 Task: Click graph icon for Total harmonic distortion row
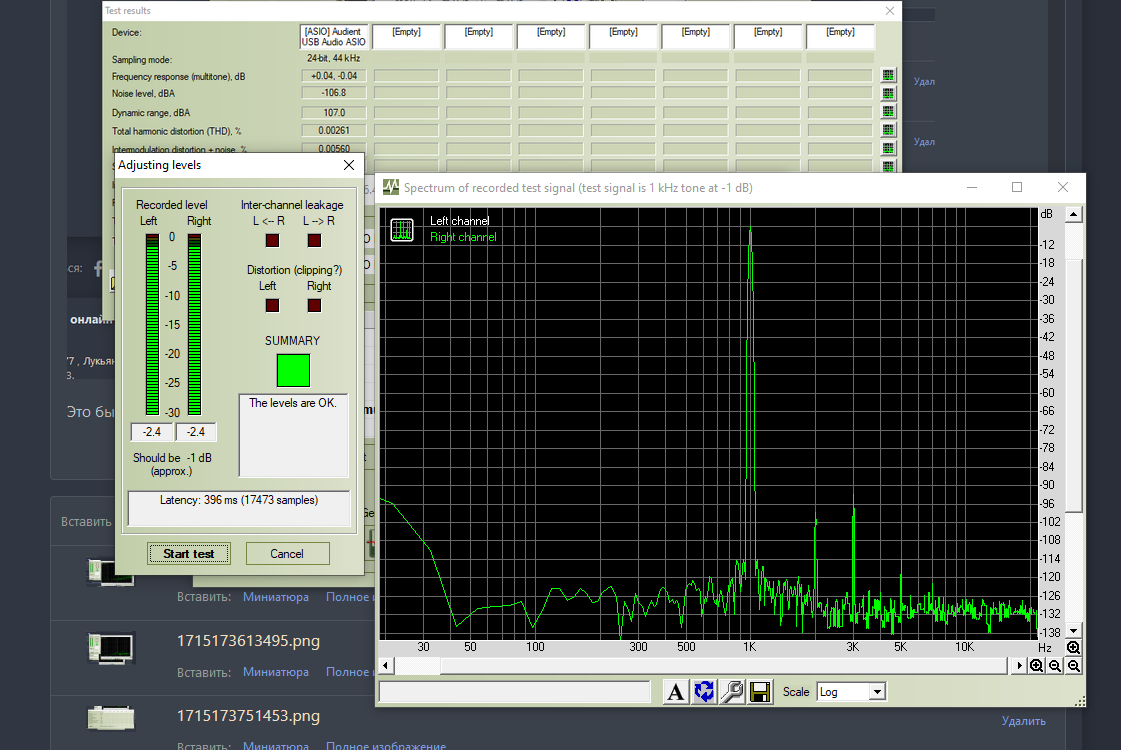888,130
